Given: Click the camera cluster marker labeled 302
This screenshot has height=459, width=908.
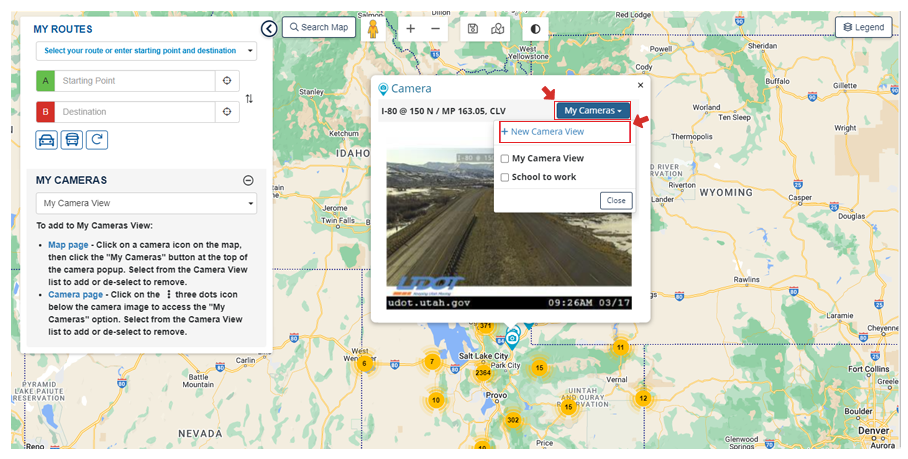Looking at the screenshot, I should [x=512, y=420].
